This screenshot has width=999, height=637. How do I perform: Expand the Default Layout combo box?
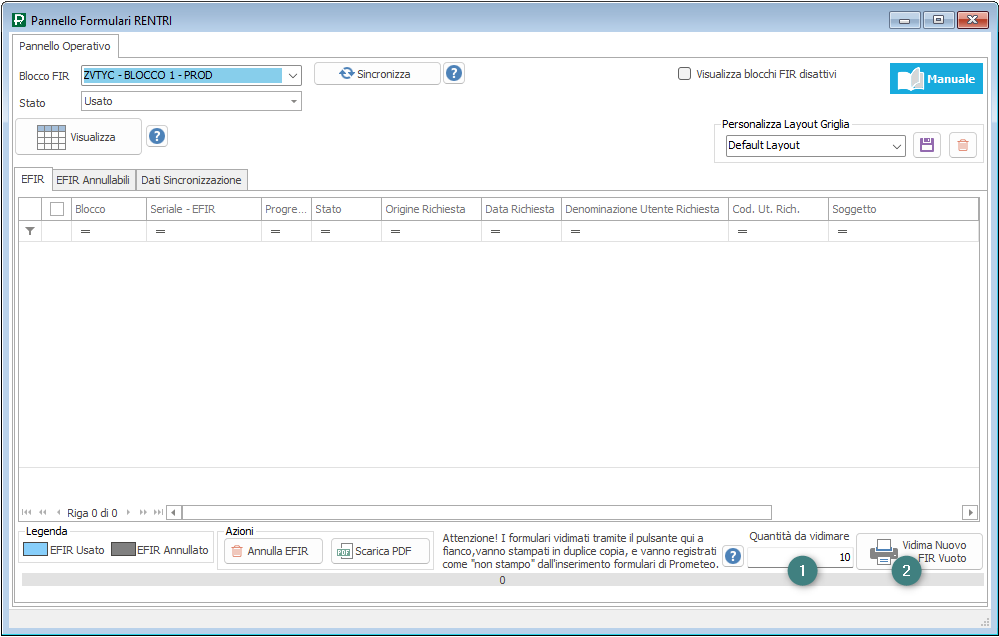(x=896, y=146)
